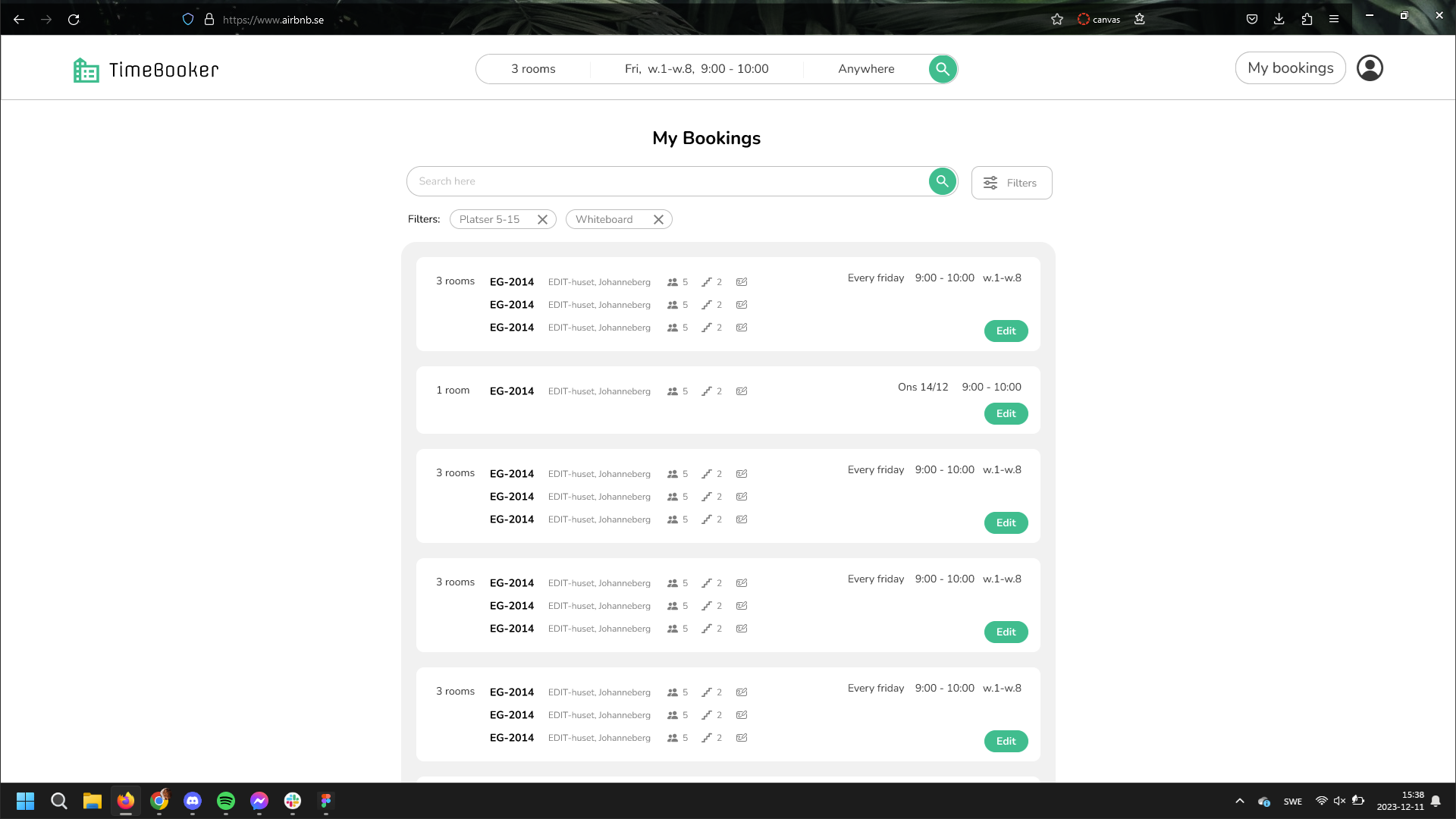This screenshot has width=1456, height=819.
Task: Remove the Whiteboard filter chip
Action: tap(658, 220)
